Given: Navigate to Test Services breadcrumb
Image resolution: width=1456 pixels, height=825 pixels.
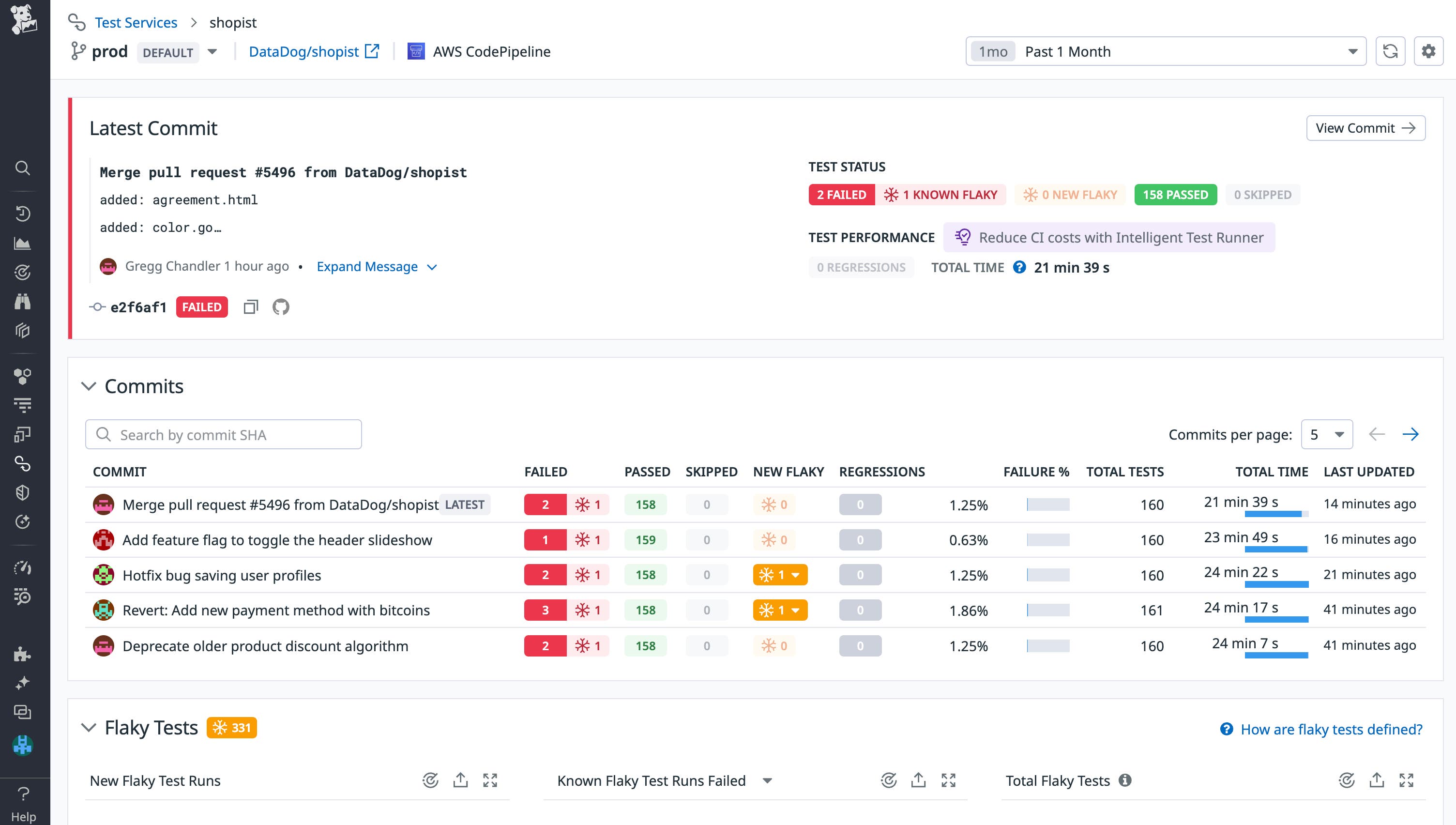Looking at the screenshot, I should pos(136,22).
